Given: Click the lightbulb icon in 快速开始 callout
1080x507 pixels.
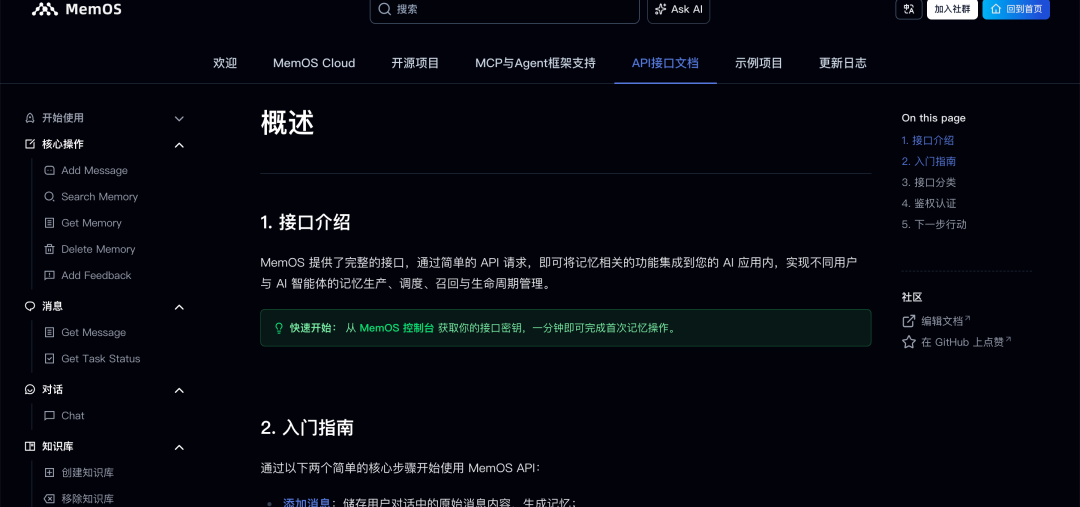Looking at the screenshot, I should point(279,328).
